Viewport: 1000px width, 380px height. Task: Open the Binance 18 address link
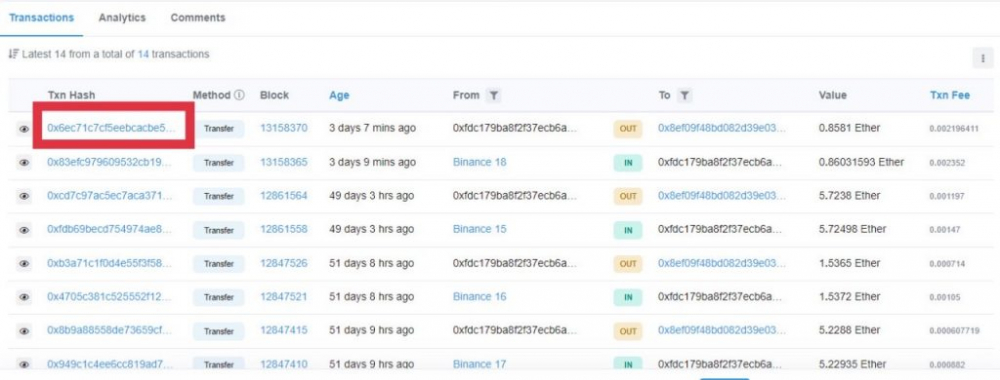pos(480,162)
